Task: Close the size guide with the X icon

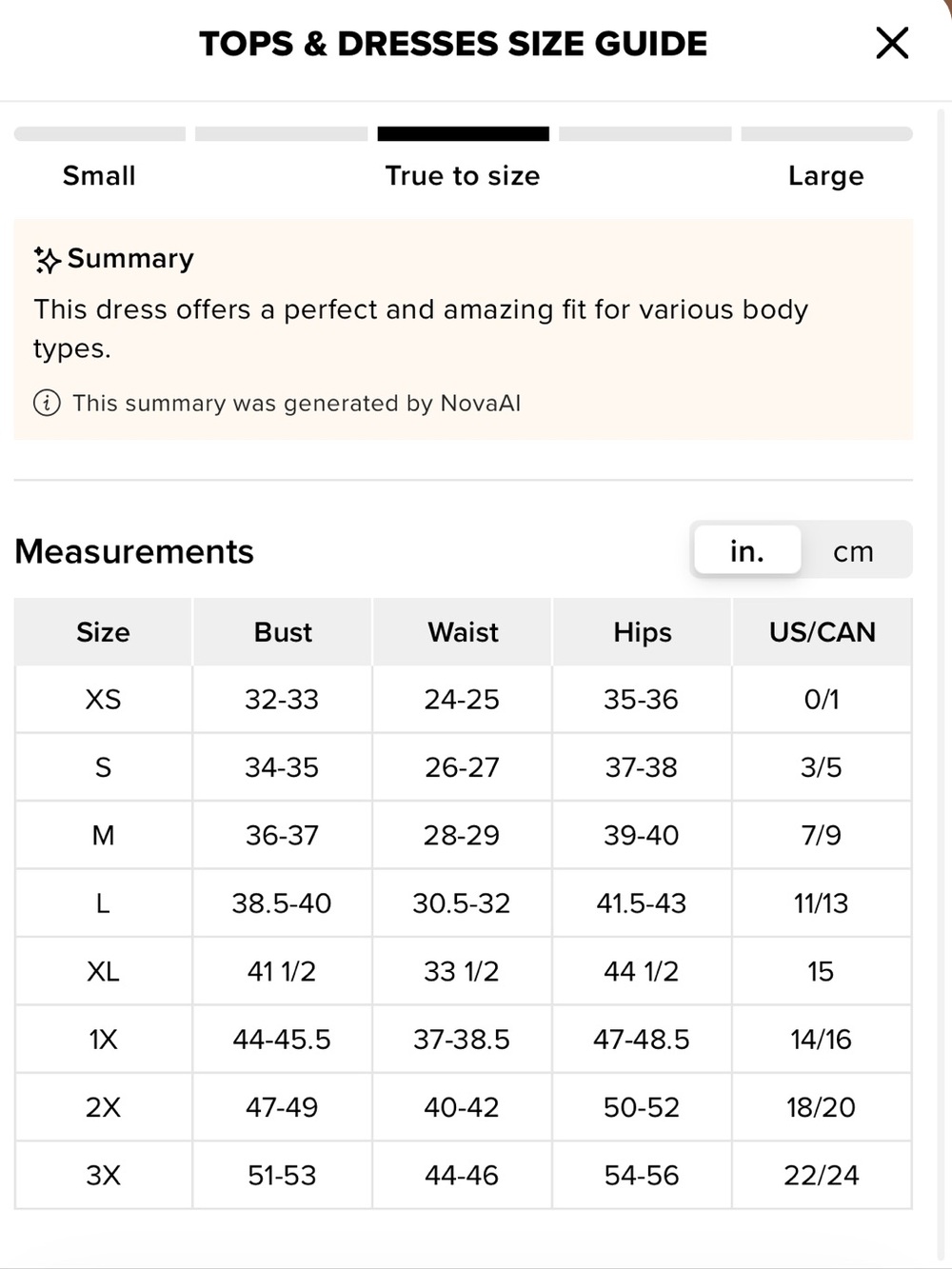Action: (892, 43)
